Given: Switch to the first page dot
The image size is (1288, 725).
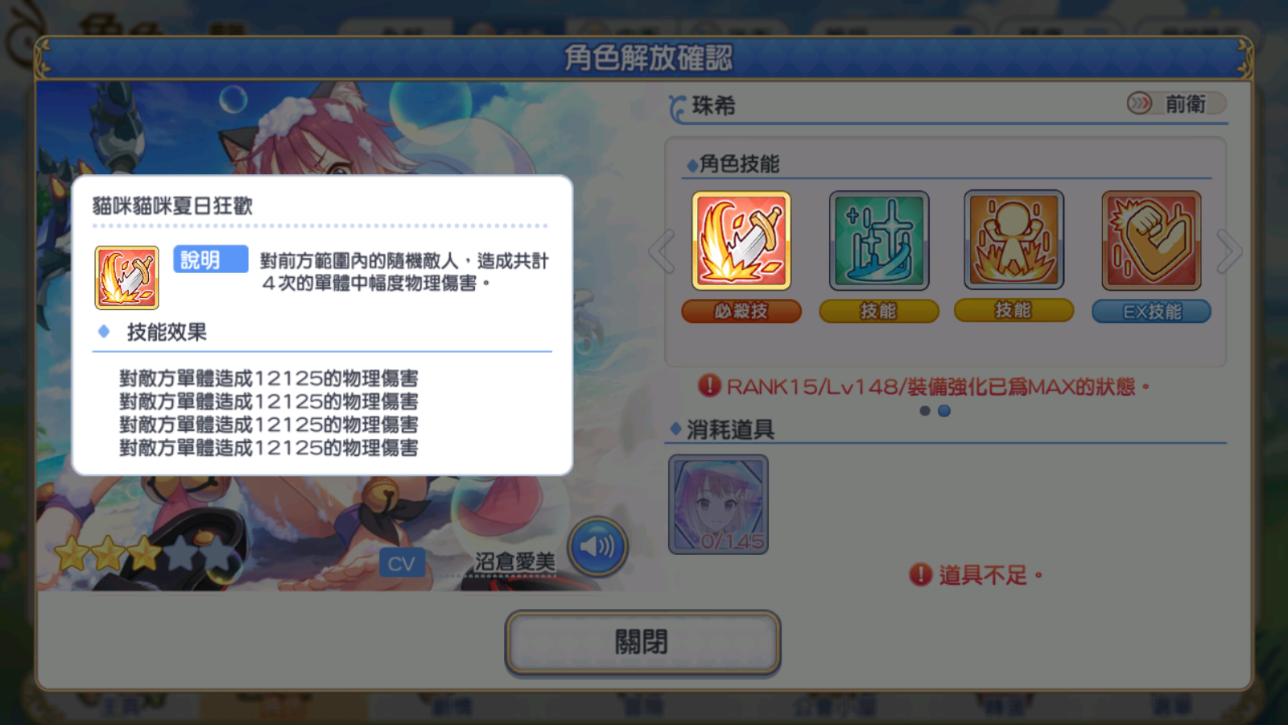Looking at the screenshot, I should (x=925, y=410).
